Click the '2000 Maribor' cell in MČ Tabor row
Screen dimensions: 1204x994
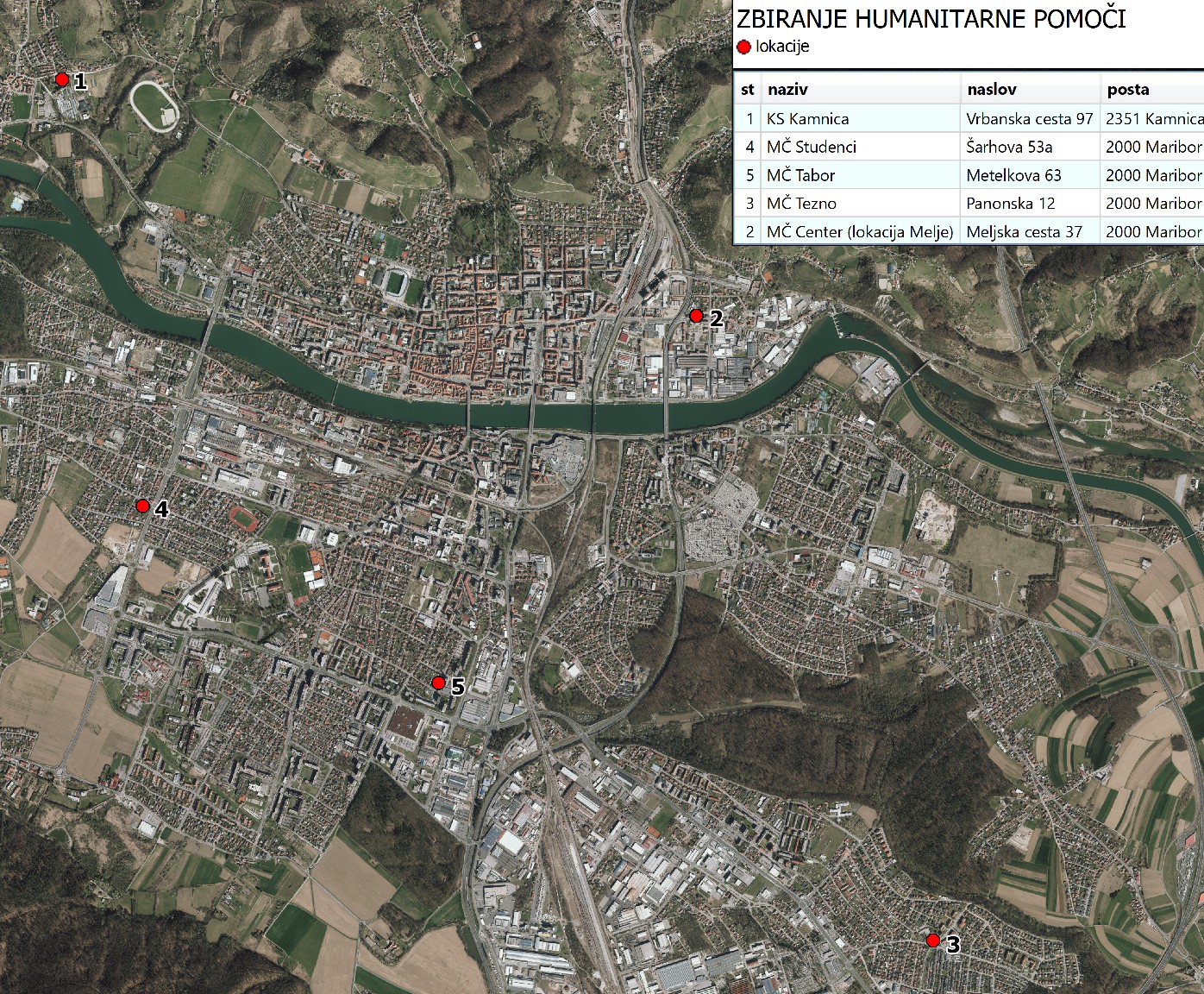[1152, 175]
